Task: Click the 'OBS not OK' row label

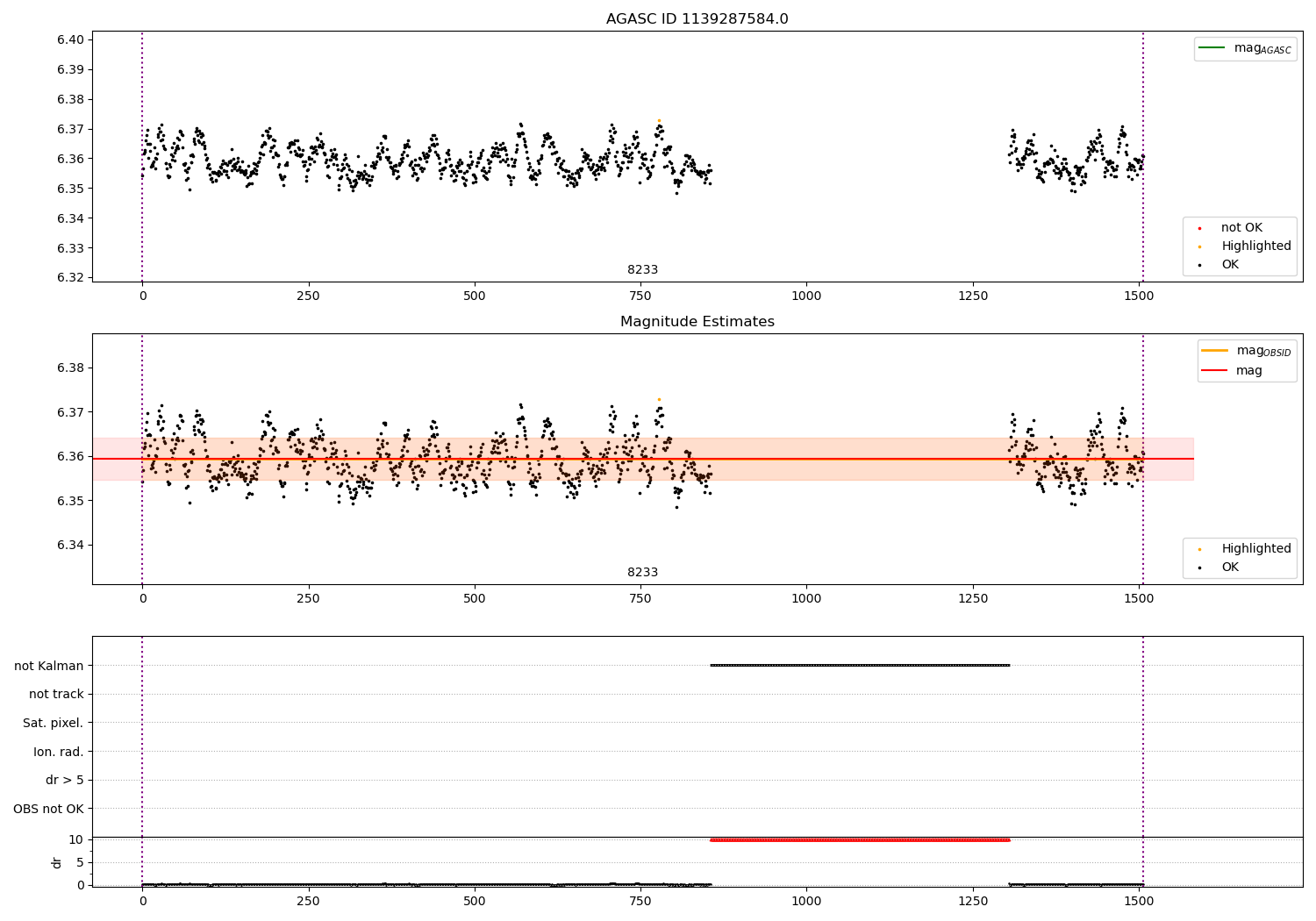Action: (48, 810)
